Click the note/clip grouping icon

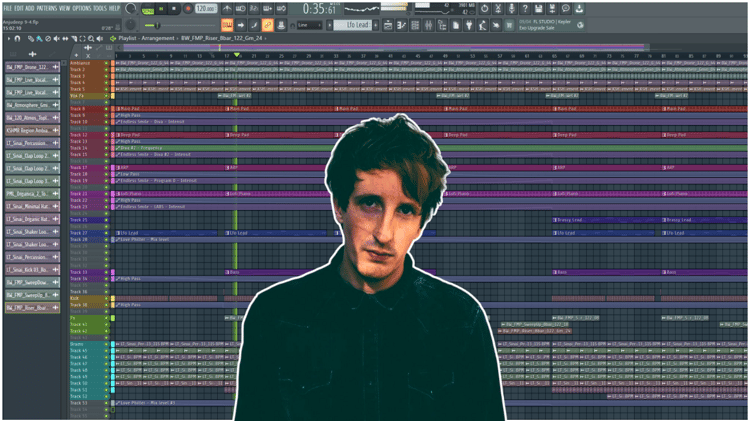[254, 25]
